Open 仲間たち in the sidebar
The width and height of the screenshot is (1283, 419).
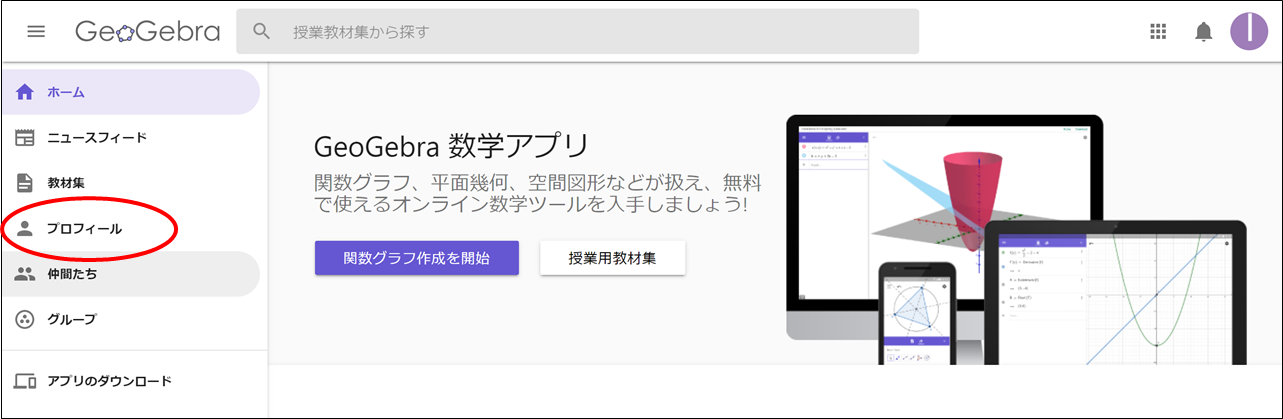pyautogui.click(x=130, y=274)
